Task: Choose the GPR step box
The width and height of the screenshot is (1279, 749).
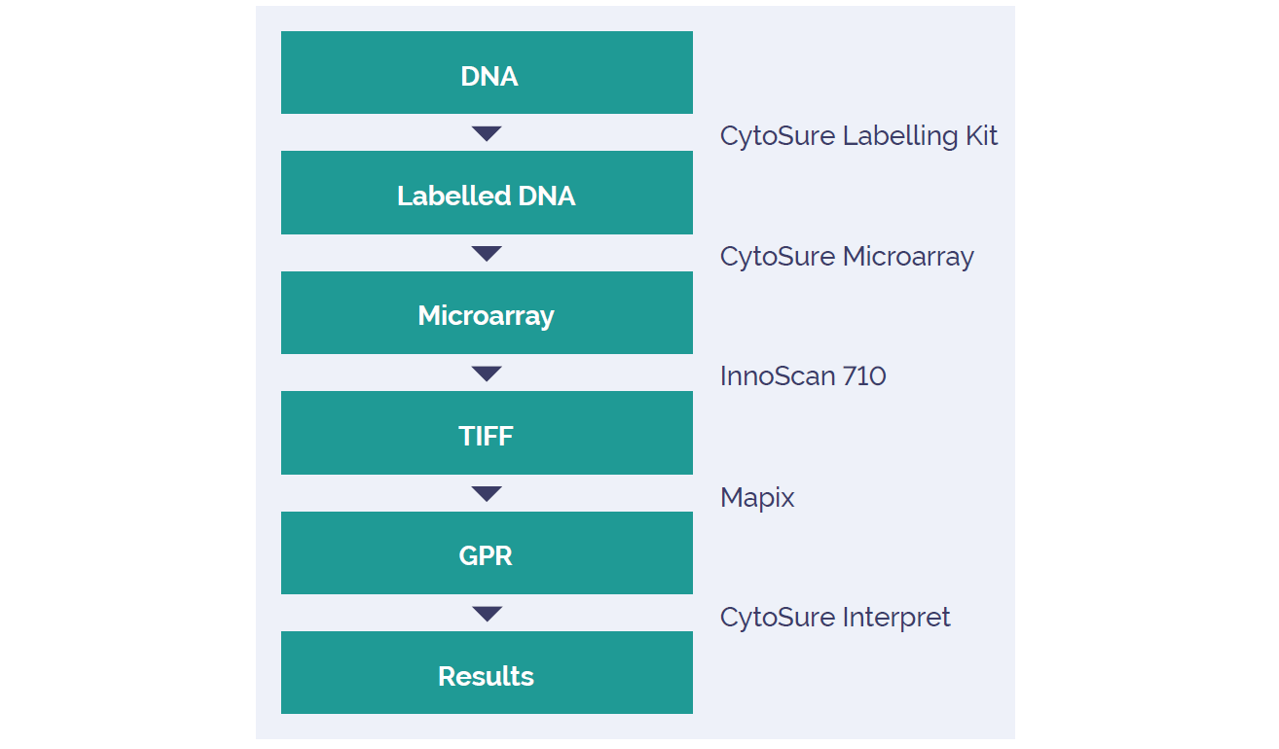Action: [486, 553]
